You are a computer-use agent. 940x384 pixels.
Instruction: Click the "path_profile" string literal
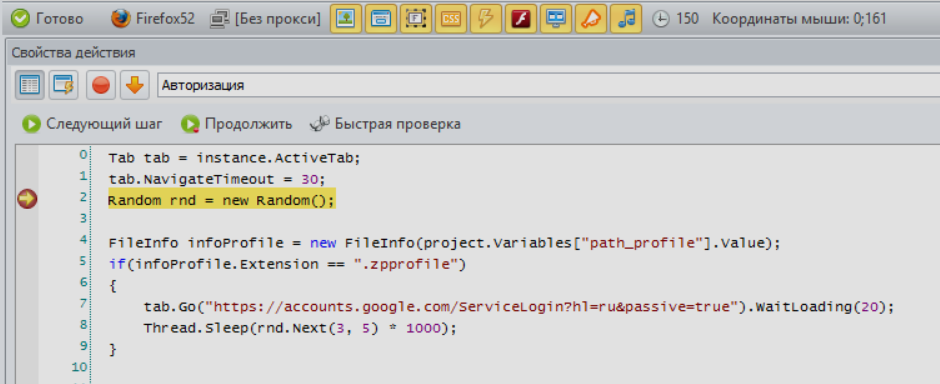click(x=643, y=243)
